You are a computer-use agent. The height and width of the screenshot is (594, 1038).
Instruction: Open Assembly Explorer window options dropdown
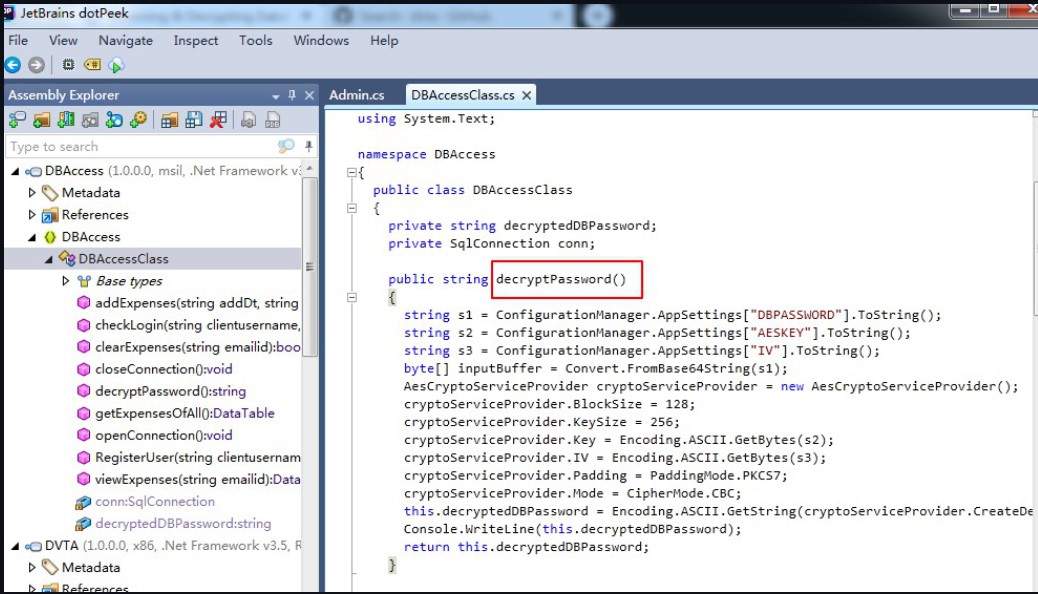(275, 97)
